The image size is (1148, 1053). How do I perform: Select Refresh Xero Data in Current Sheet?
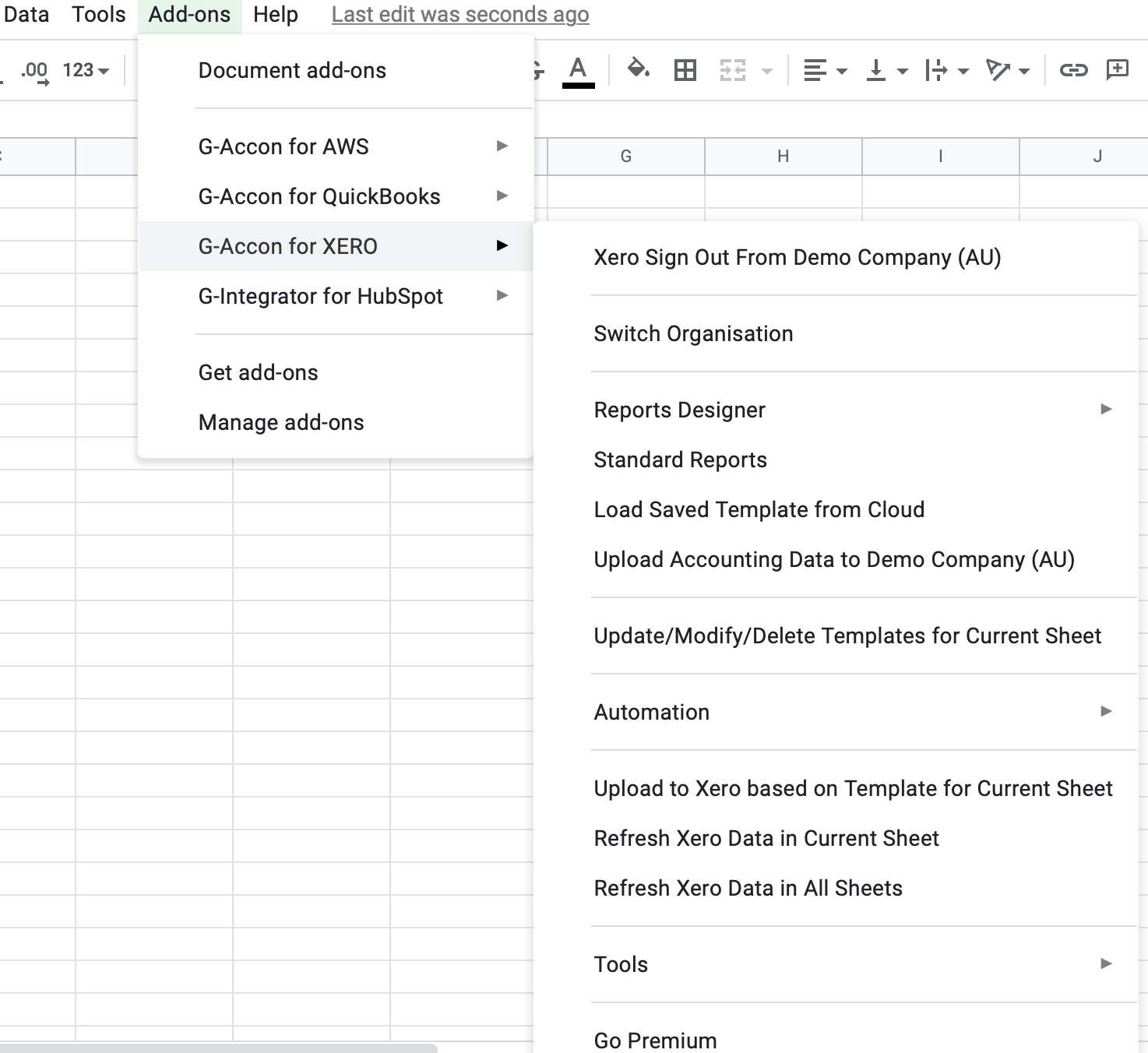click(836, 838)
